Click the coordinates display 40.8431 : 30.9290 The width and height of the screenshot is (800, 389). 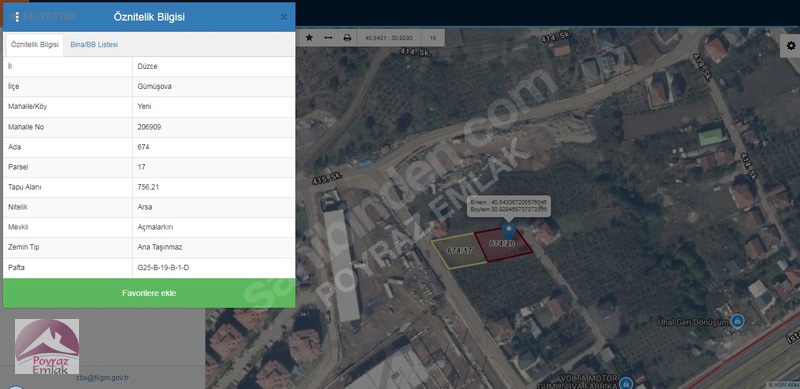(x=389, y=38)
